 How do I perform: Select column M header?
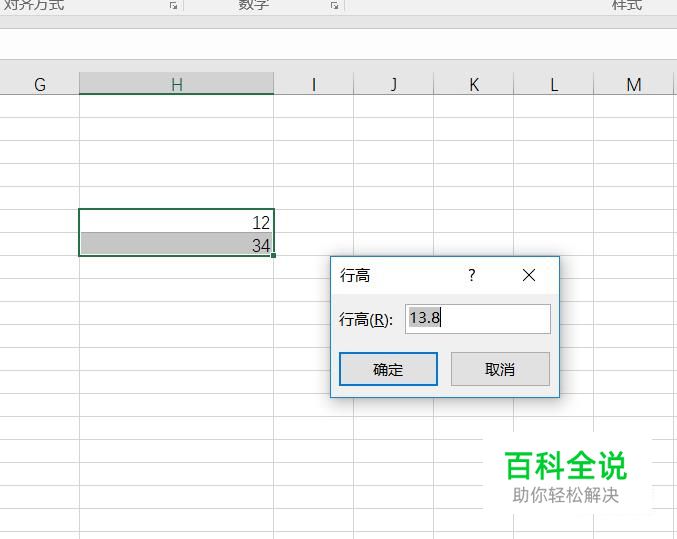(633, 83)
